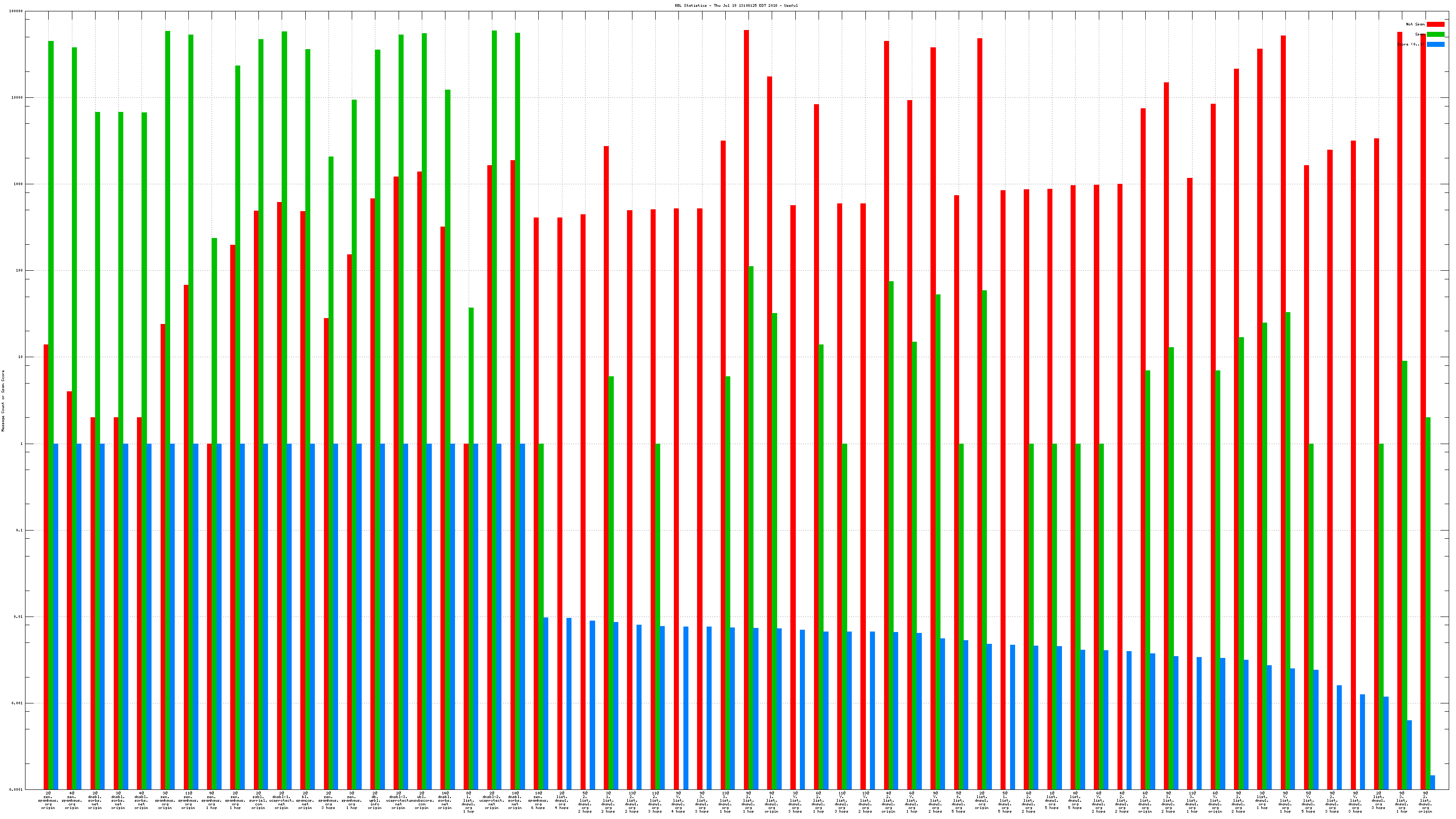Click the zen.spamhaus.org 6 hops x-axis label
This screenshot has width=1456, height=819.
538,800
